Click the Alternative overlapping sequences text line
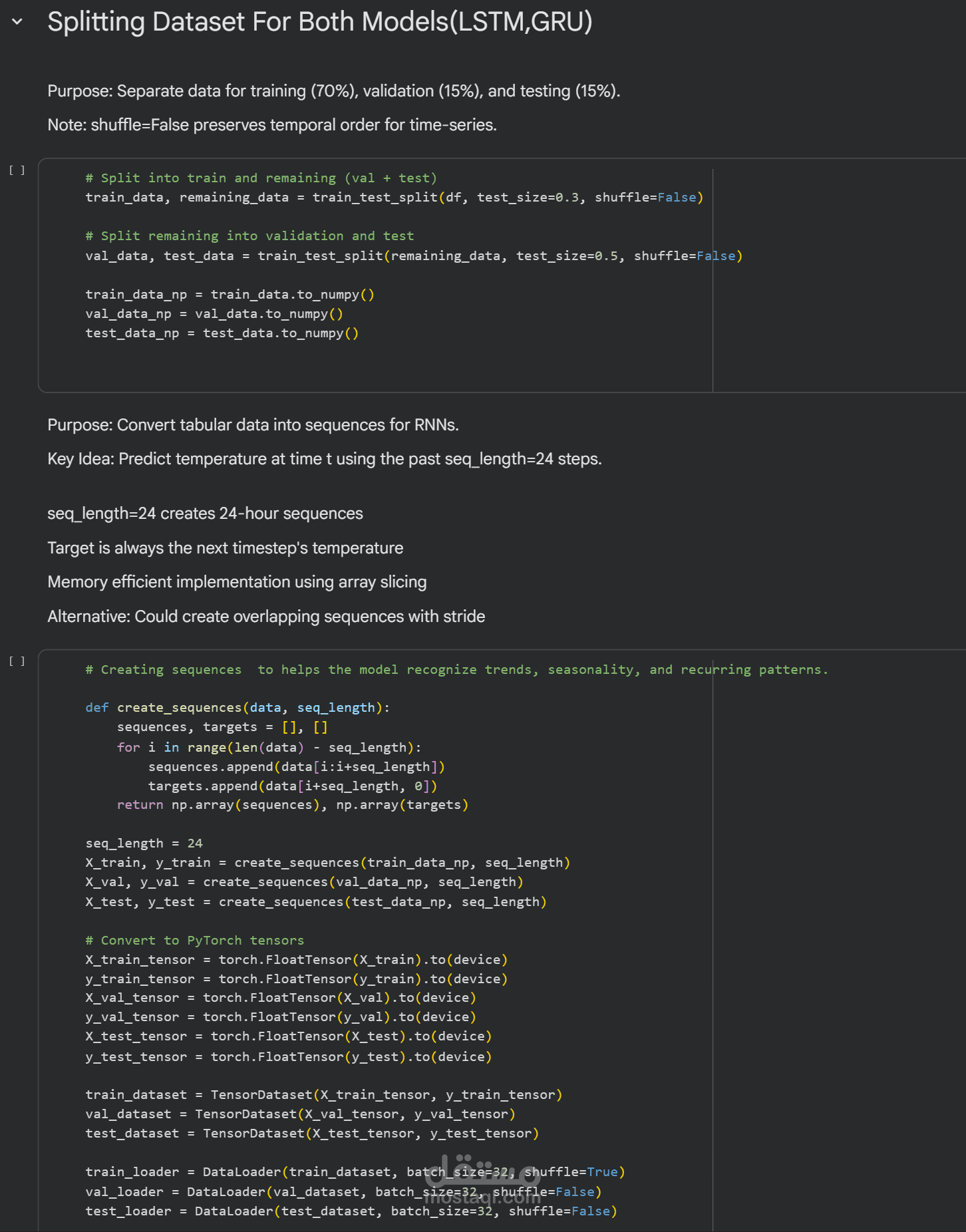This screenshot has height=1232, width=966. 266,617
